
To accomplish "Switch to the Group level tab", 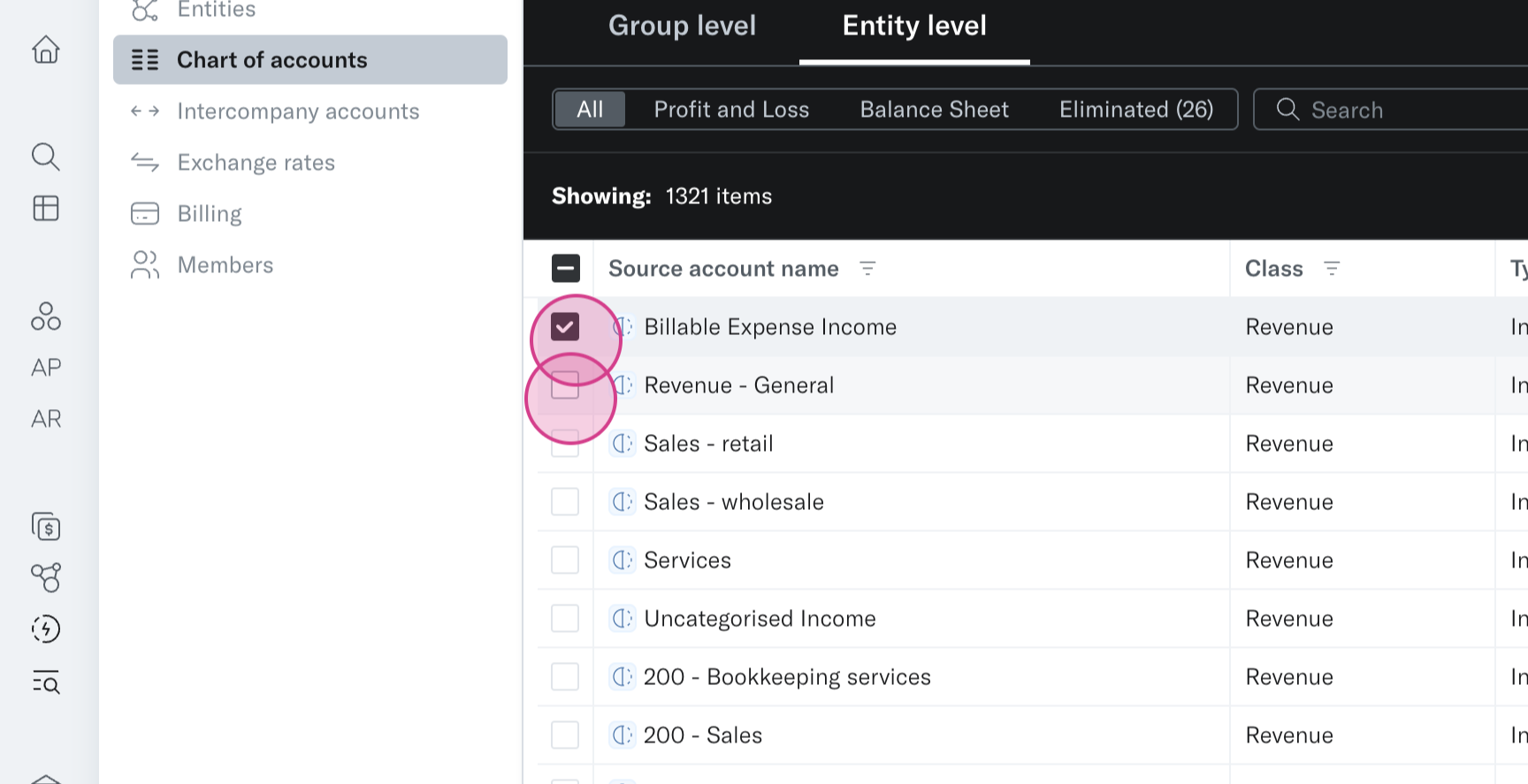I will [x=682, y=27].
